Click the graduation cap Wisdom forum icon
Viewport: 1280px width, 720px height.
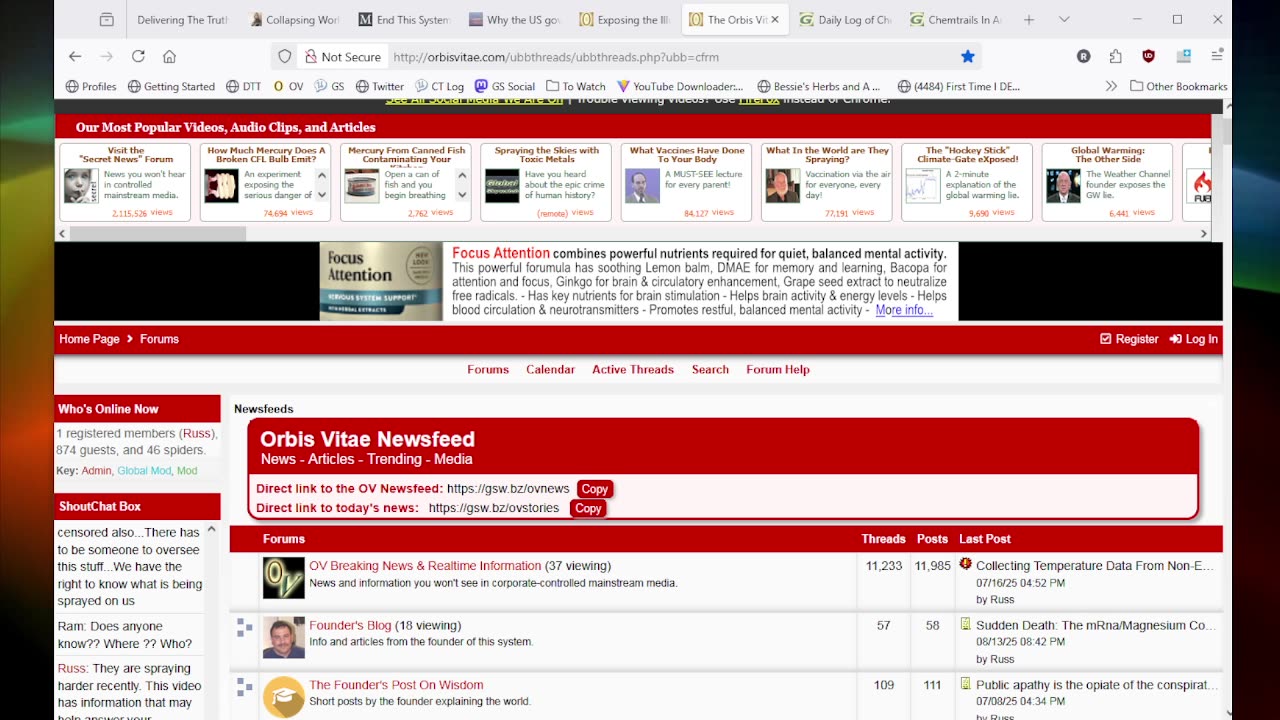(x=283, y=697)
